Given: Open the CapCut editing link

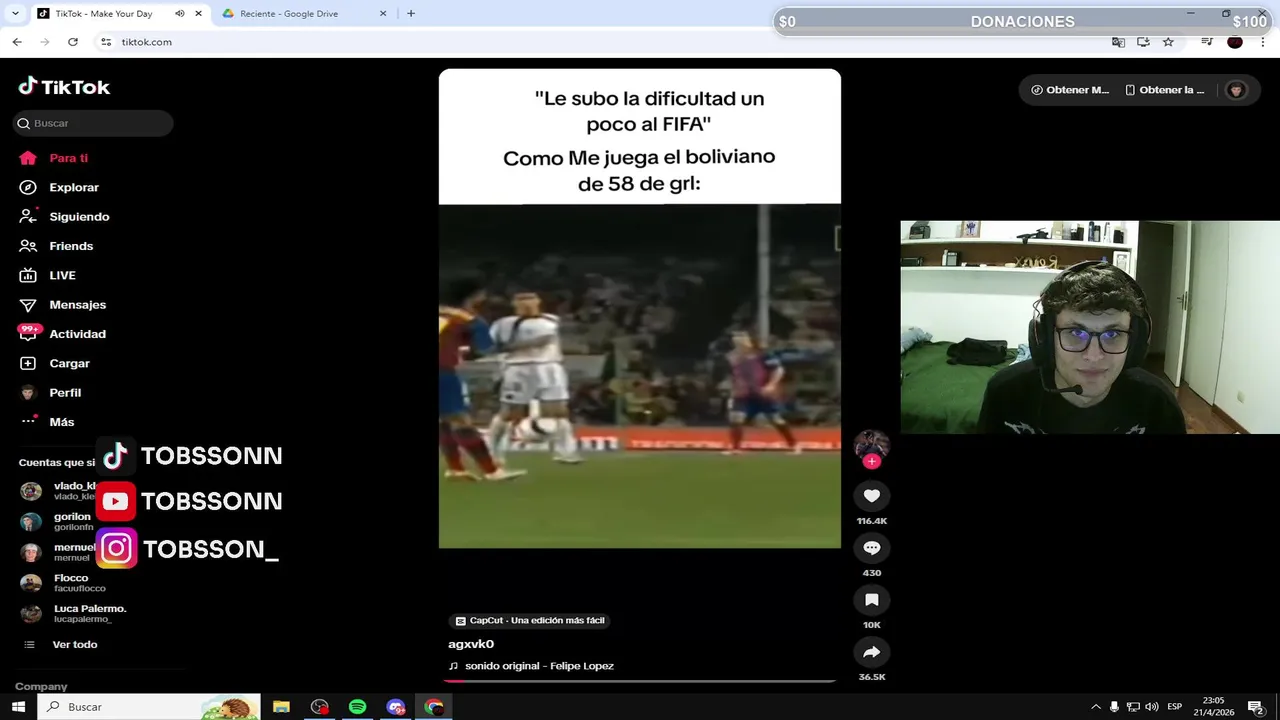Looking at the screenshot, I should point(529,620).
